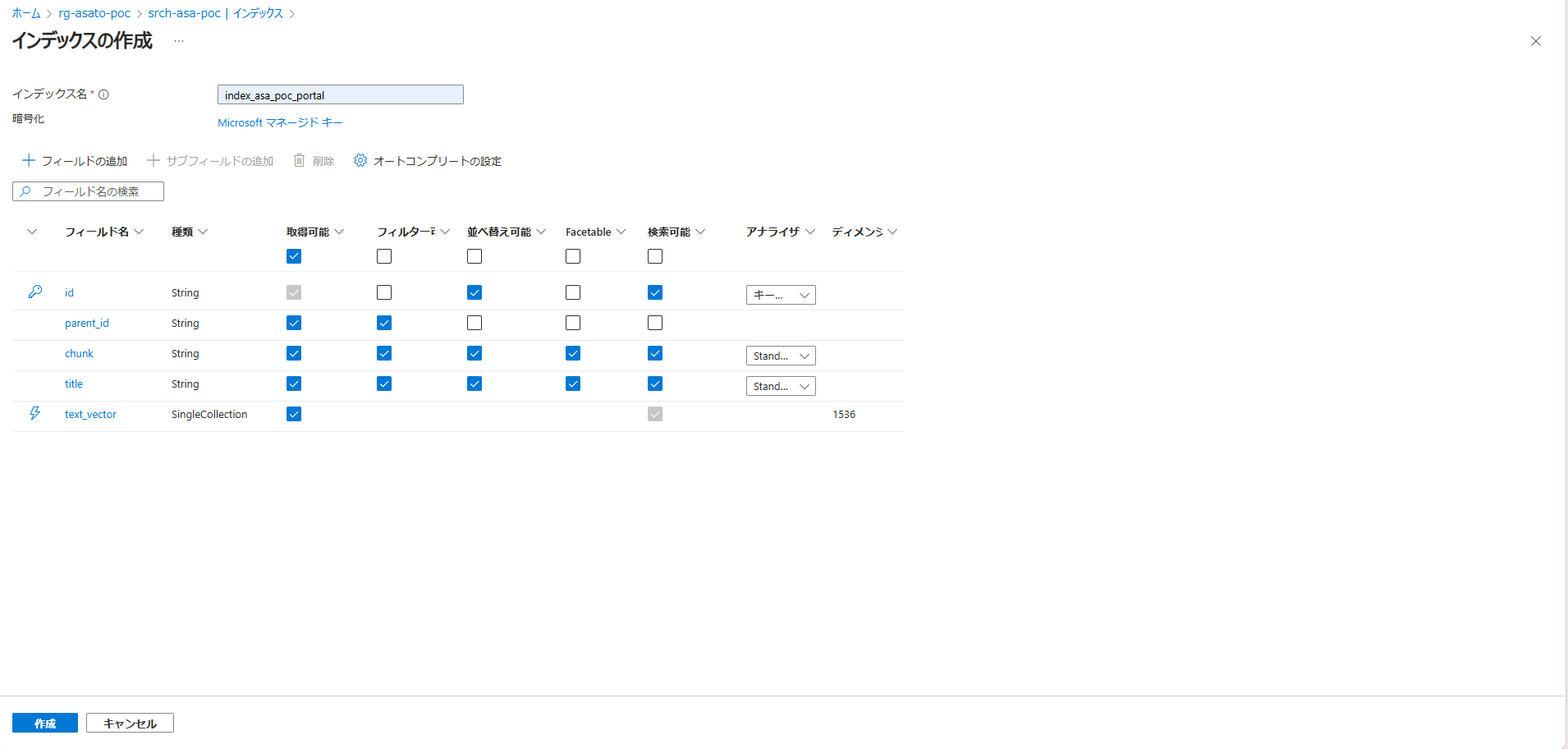Expand the leftmost chevron column header
Viewport: 1568px width, 749px height.
[32, 232]
